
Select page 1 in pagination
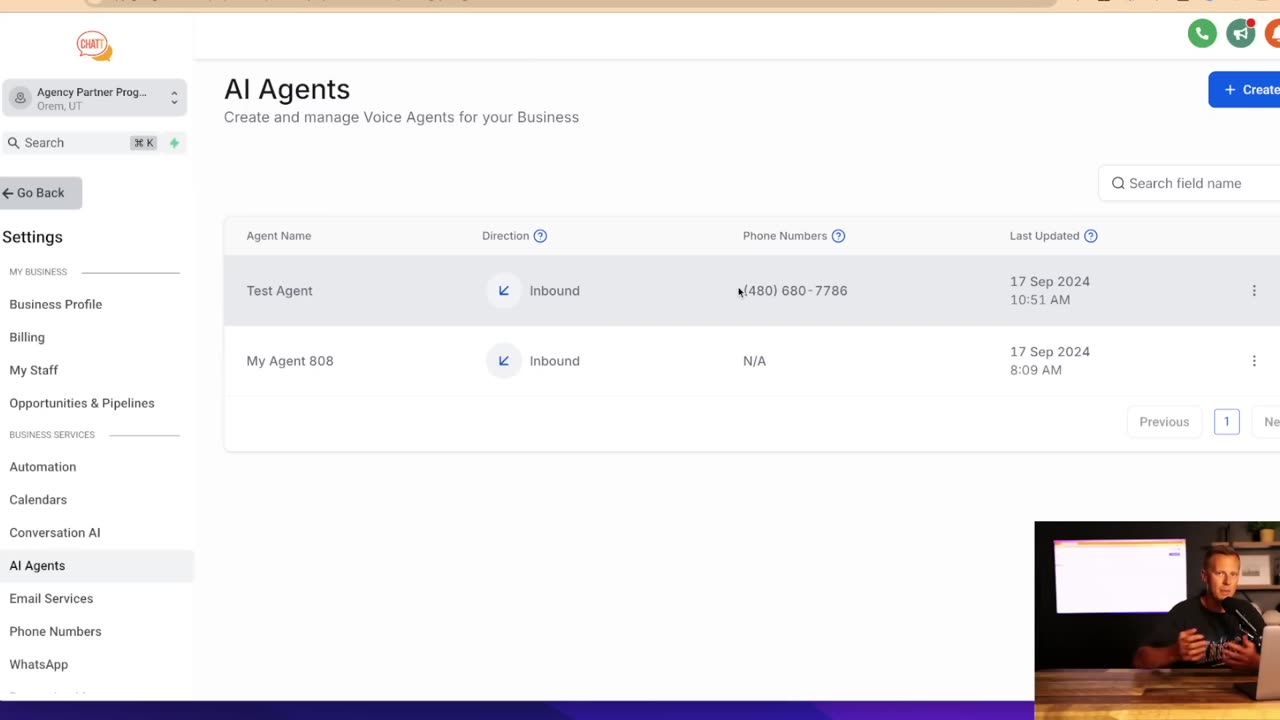(1226, 422)
